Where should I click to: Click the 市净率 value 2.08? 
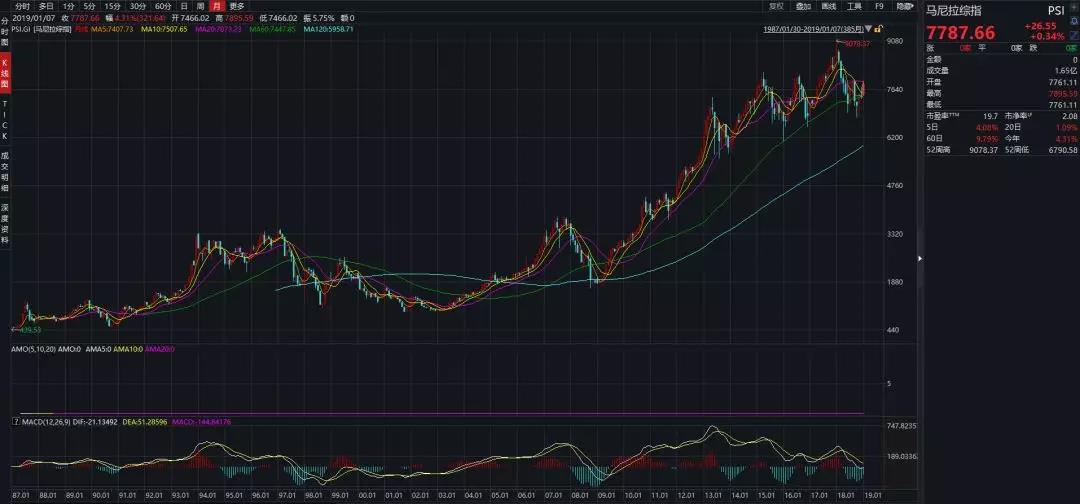tap(1068, 116)
